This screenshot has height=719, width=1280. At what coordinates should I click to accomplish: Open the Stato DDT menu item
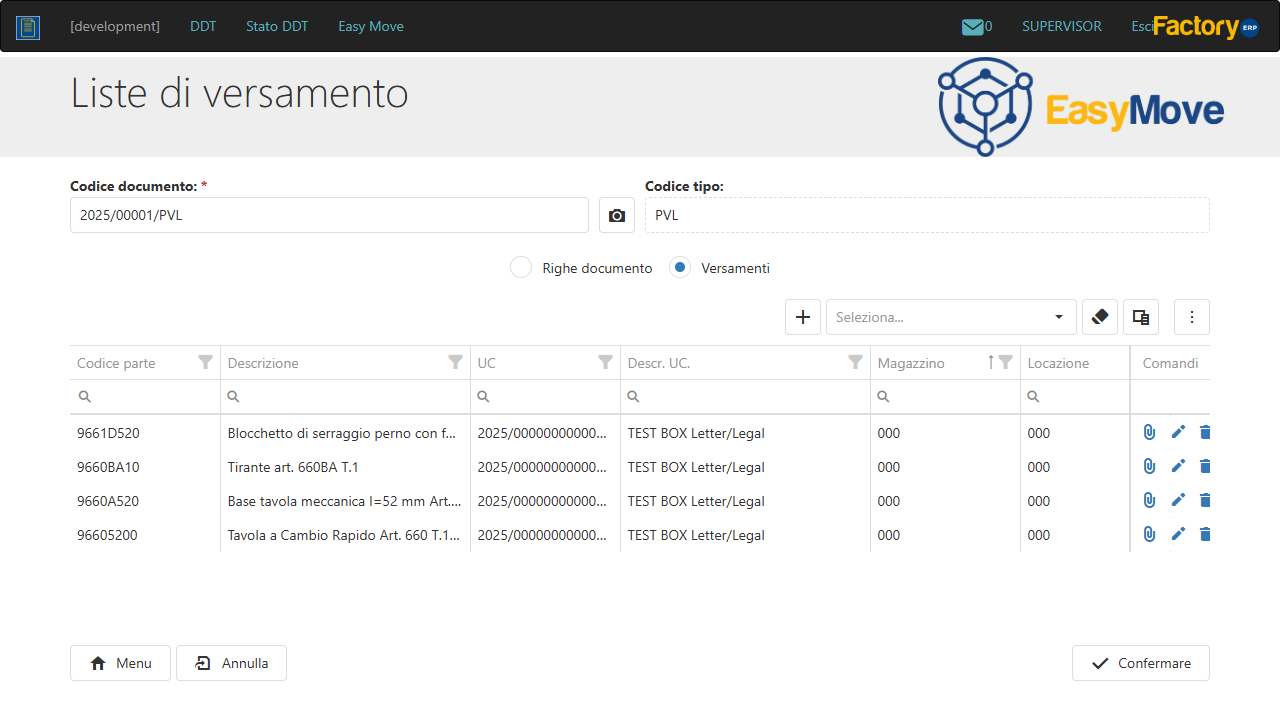277,26
